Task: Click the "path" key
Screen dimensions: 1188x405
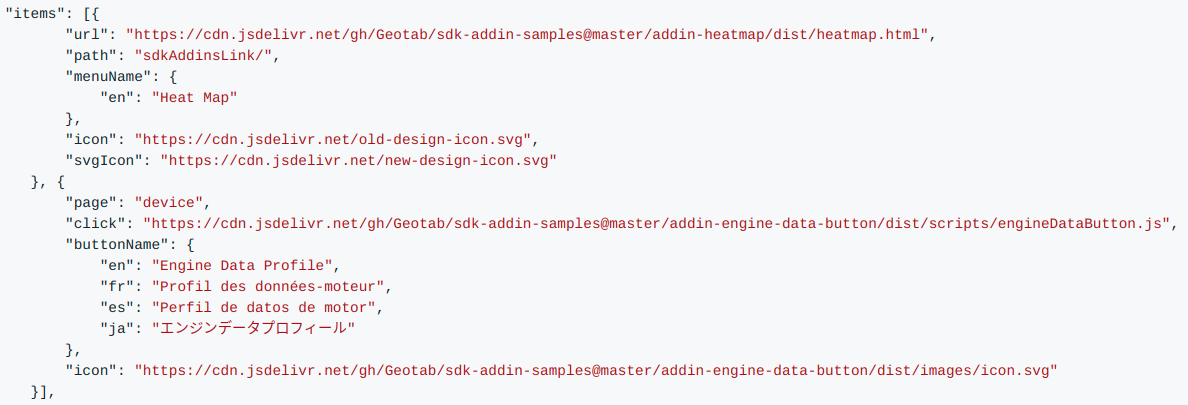Action: [91, 55]
